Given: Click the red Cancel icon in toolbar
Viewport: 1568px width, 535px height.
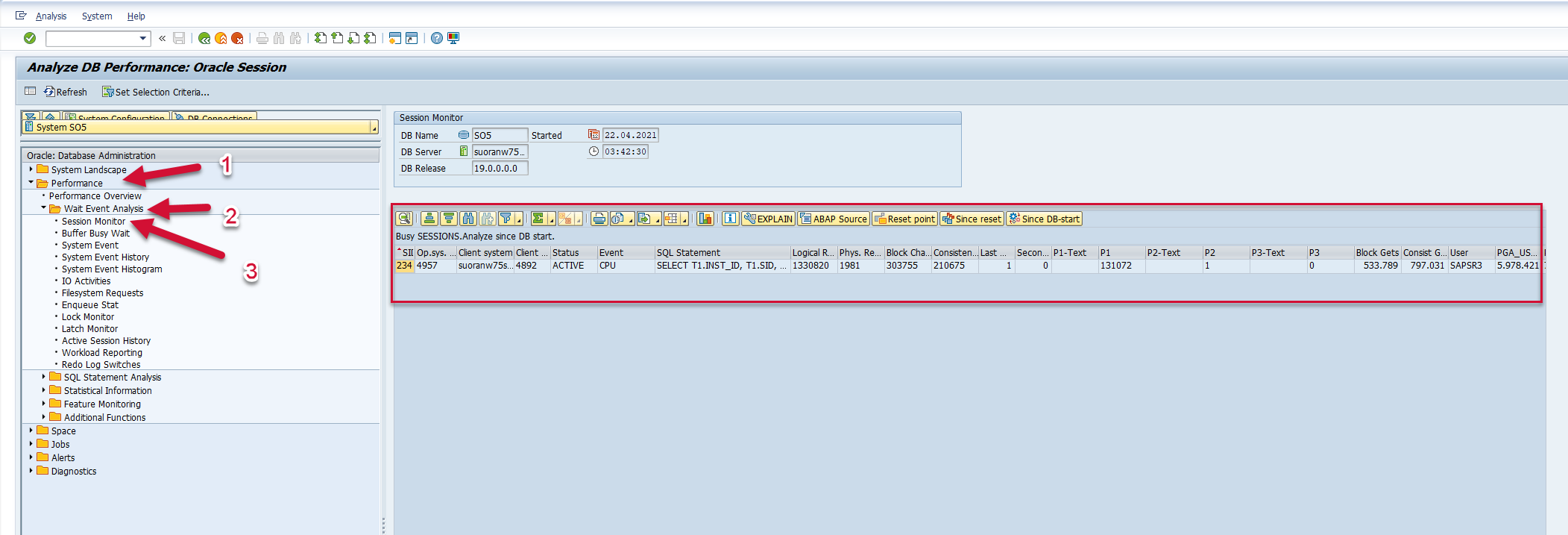Looking at the screenshot, I should coord(237,38).
